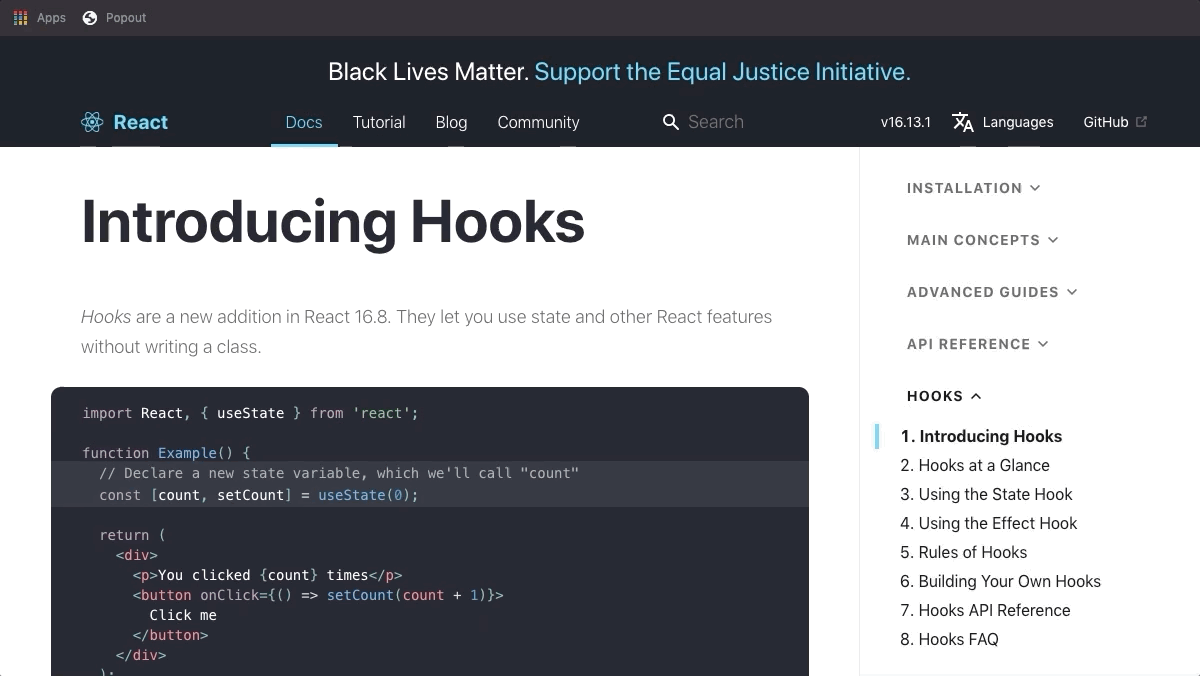Go to 7. Hooks API Reference
The image size is (1200, 676).
click(x=985, y=610)
